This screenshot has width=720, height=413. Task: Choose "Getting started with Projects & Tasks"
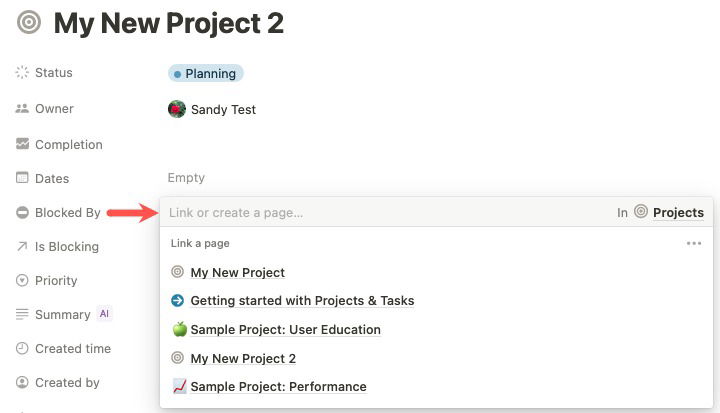coord(301,300)
